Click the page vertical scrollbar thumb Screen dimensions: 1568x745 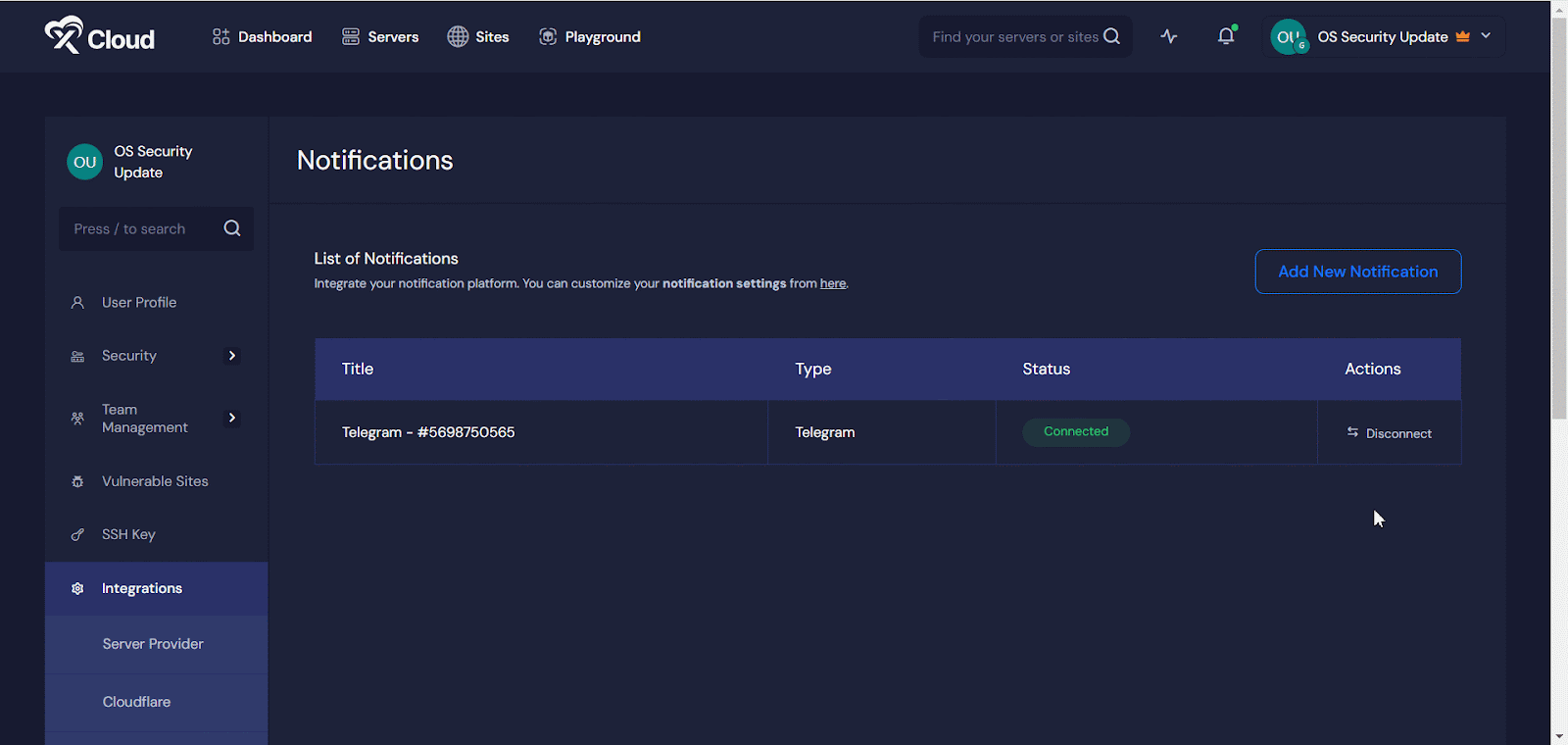click(x=1559, y=218)
